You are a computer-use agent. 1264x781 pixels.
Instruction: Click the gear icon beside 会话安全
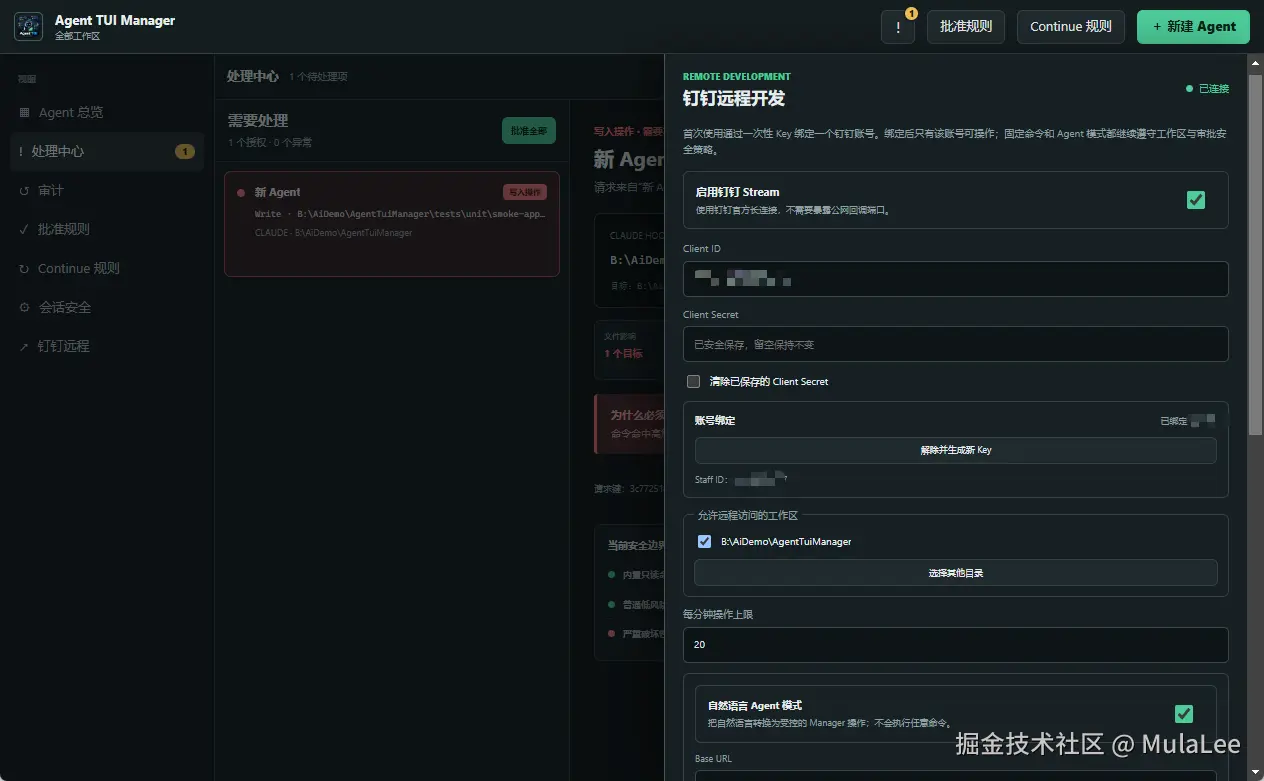24,307
